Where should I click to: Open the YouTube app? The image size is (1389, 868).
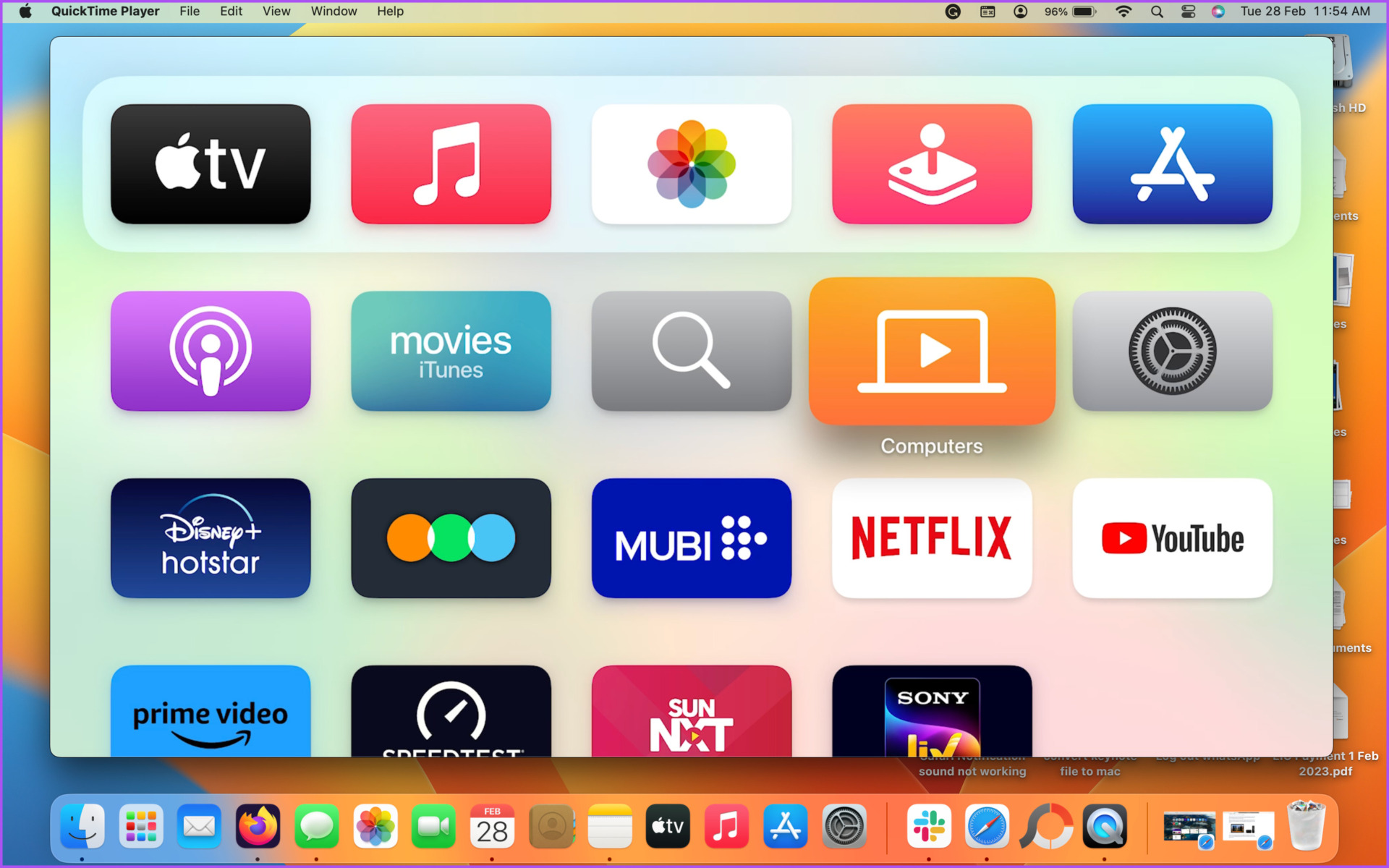click(1171, 538)
